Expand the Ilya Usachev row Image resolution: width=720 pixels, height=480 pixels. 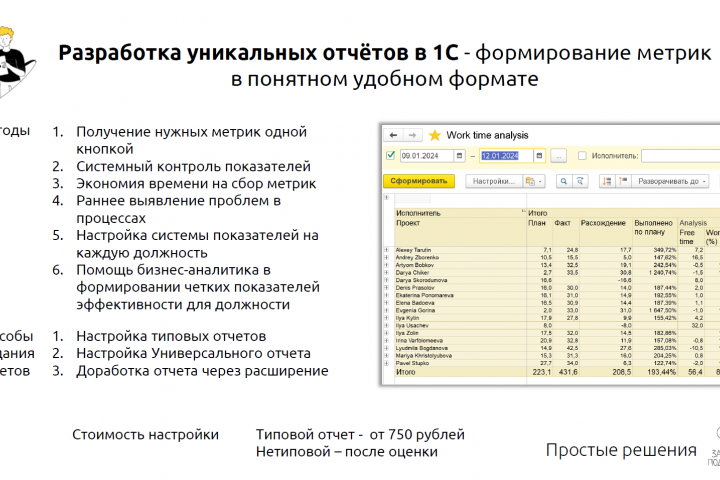coord(386,325)
